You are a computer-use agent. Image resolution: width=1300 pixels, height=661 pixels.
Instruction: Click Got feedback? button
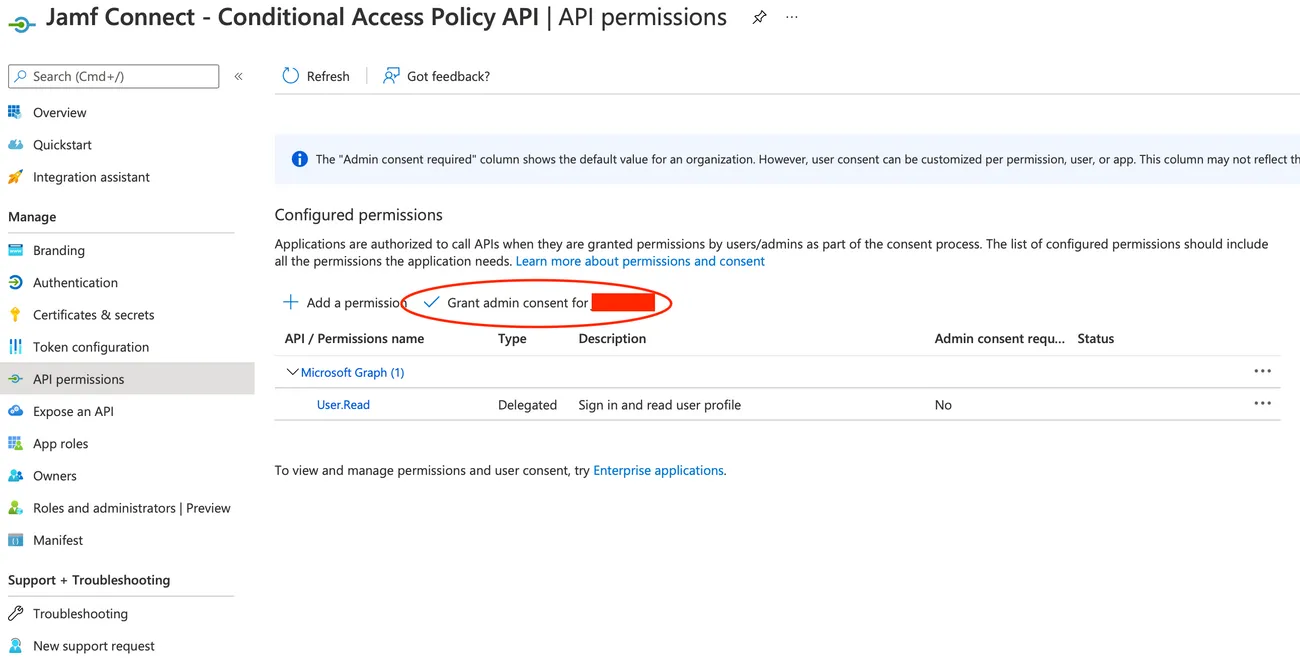point(437,76)
